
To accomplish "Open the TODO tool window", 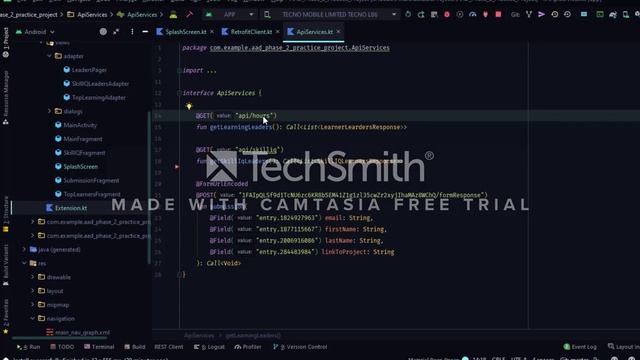I will [x=62, y=347].
